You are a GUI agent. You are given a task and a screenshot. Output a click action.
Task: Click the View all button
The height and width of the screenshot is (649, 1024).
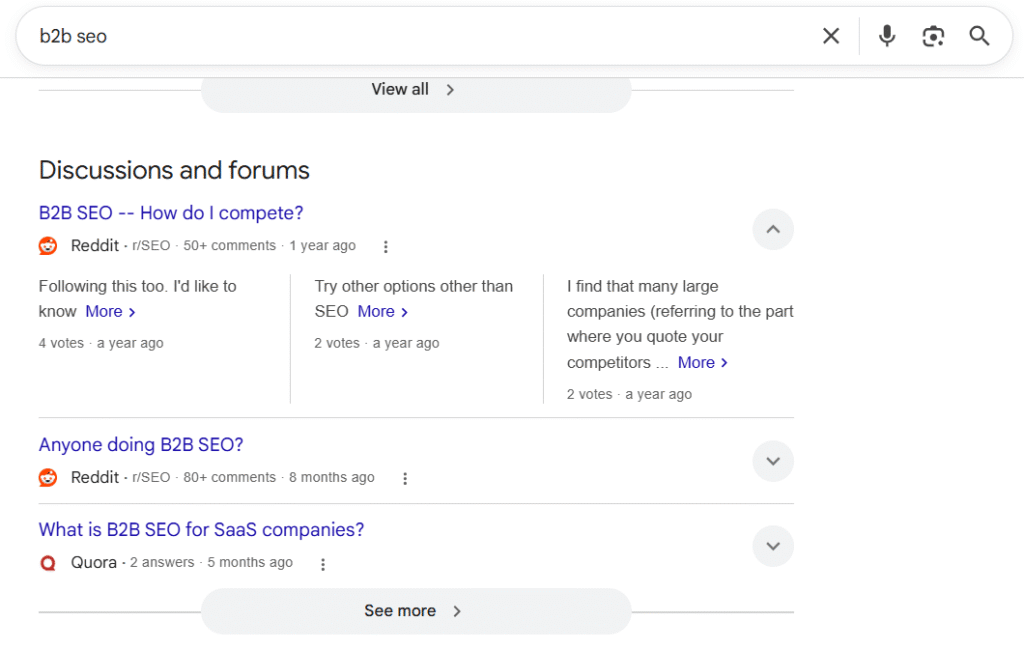tap(416, 89)
